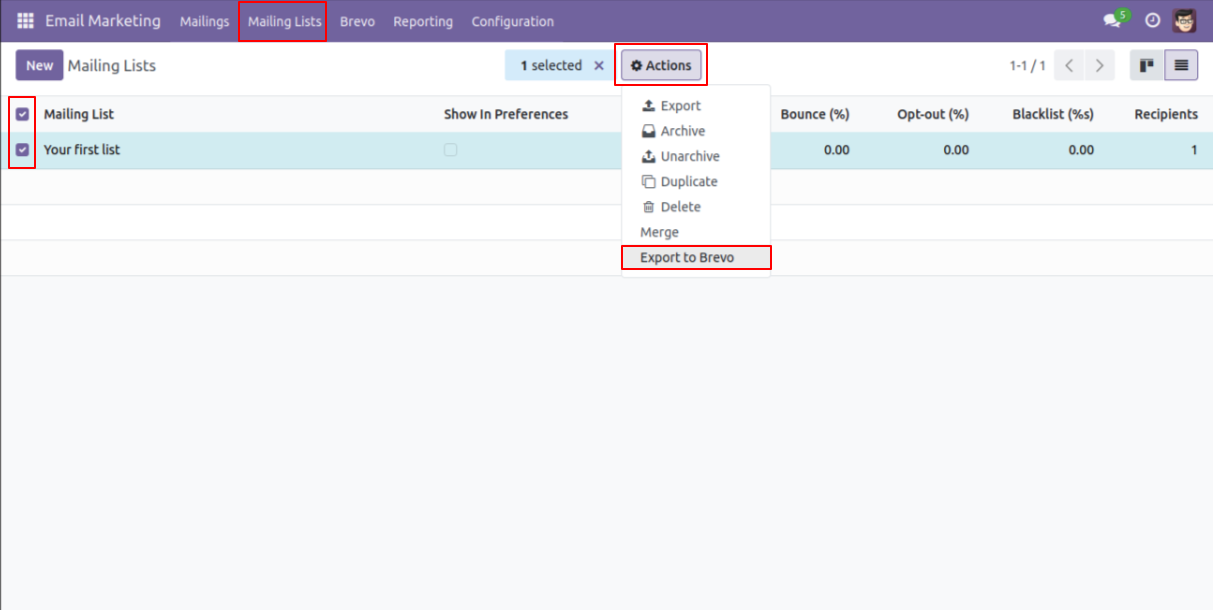Open the user avatar menu

pos(1184,21)
